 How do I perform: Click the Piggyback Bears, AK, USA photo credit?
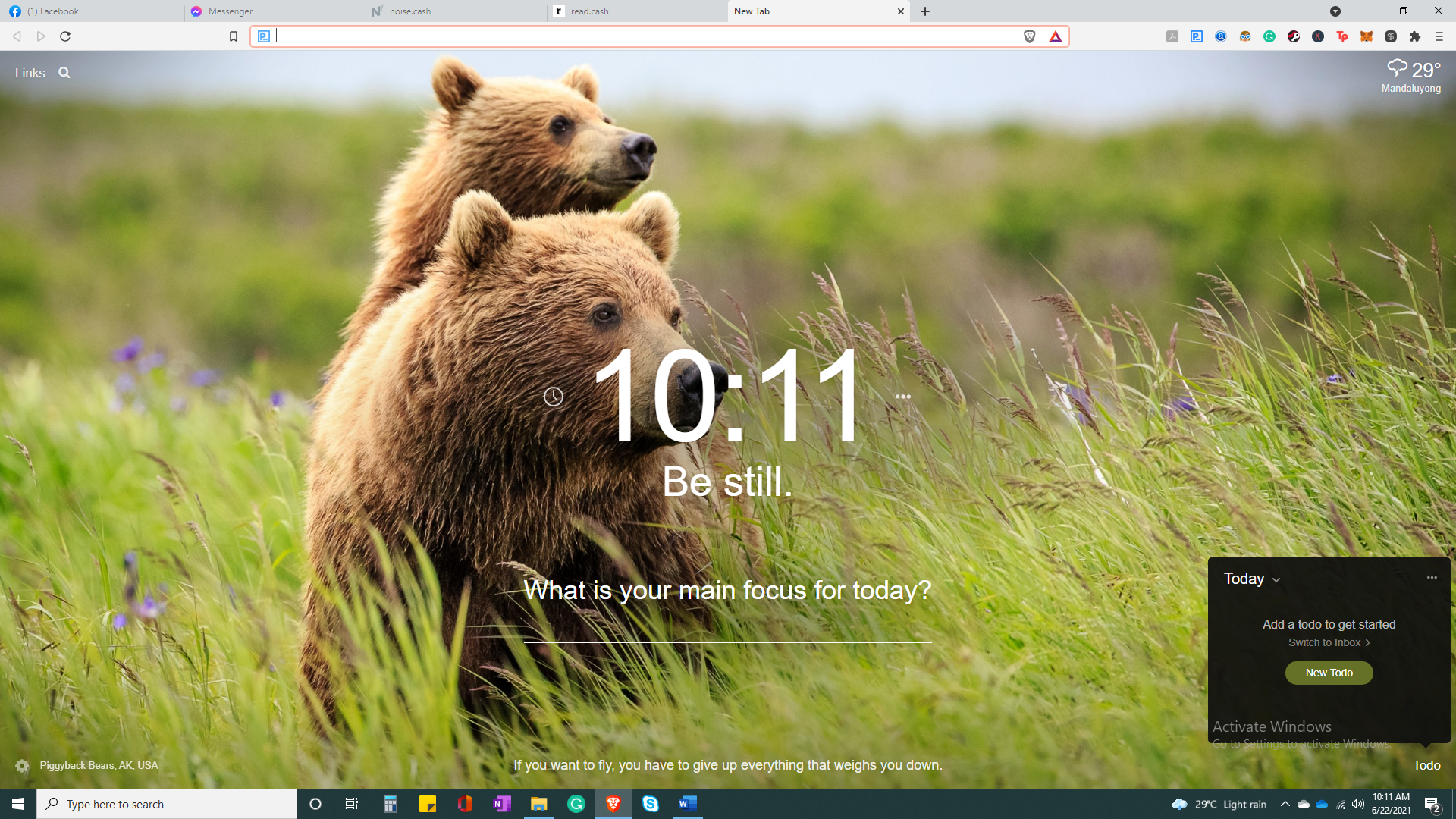point(99,765)
